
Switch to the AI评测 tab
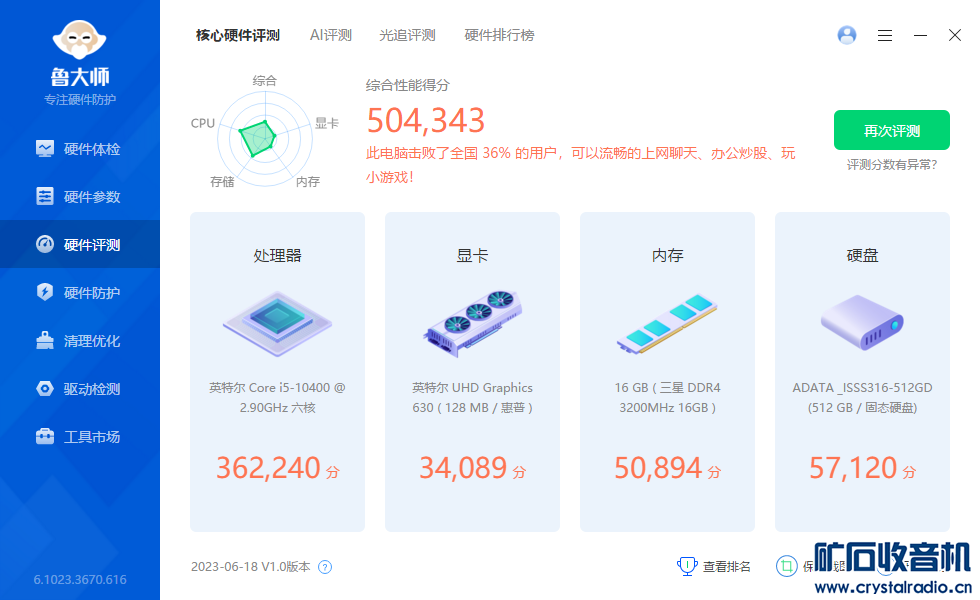coord(331,35)
